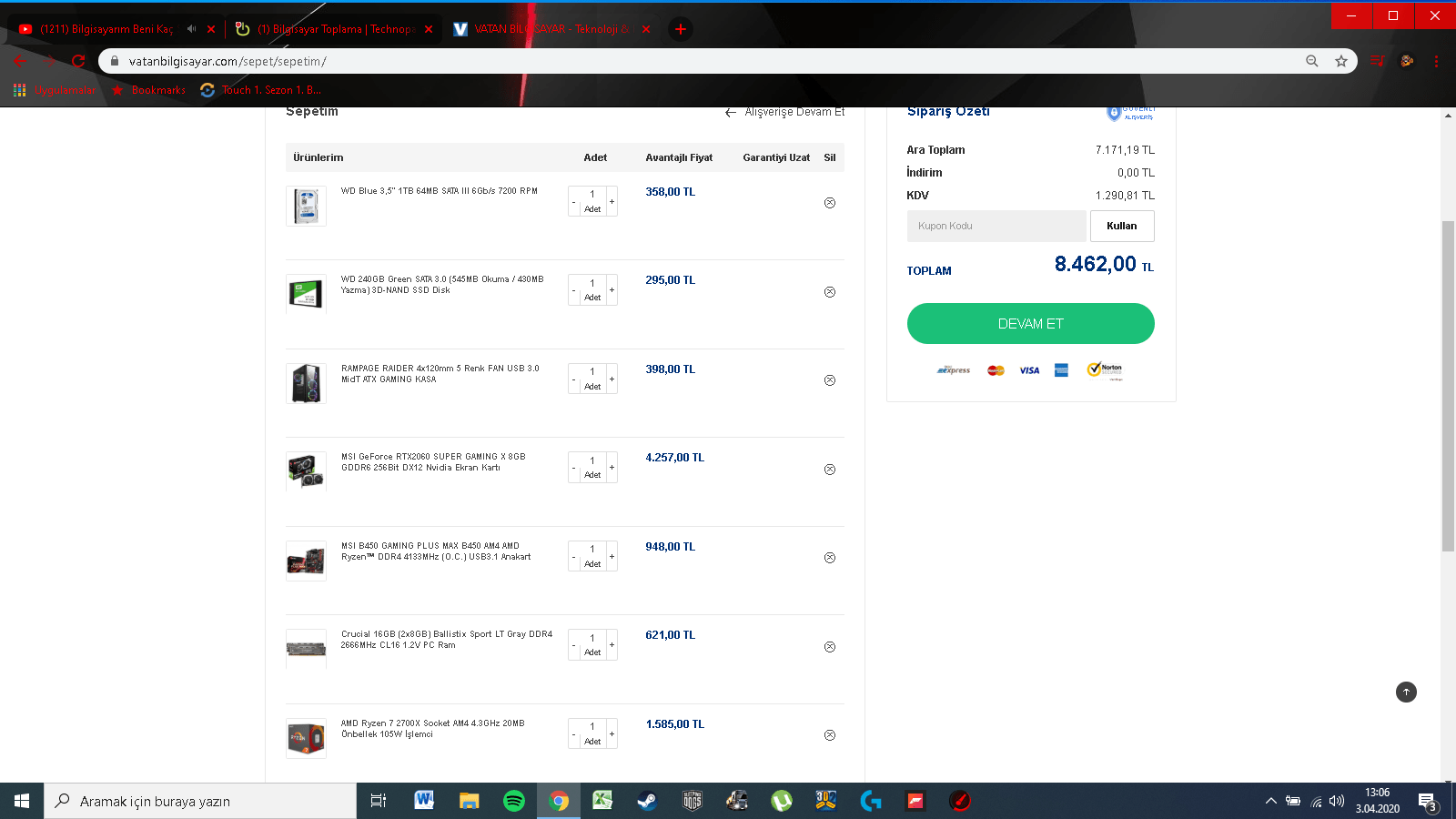
Task: Open WD Blue 3,5" 1TB product link
Action: pos(440,191)
